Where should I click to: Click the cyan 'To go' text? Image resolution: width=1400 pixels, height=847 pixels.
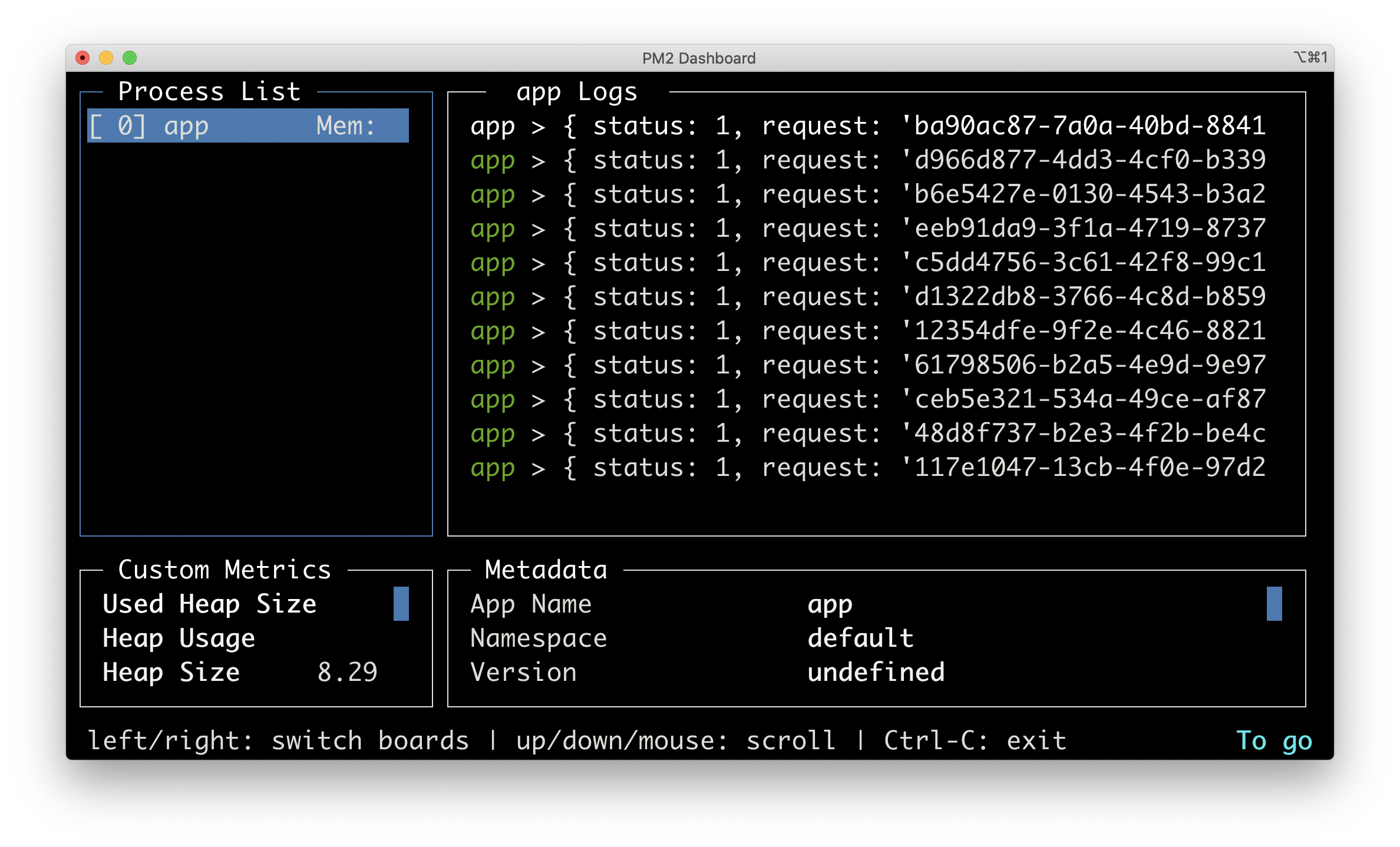pos(1274,740)
